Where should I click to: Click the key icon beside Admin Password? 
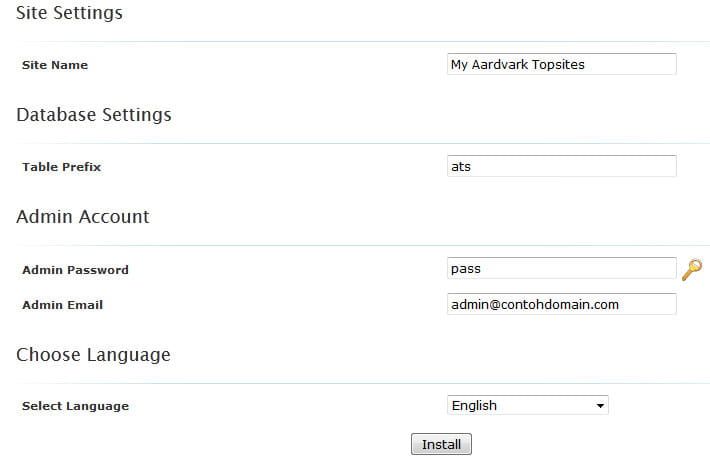(x=691, y=269)
